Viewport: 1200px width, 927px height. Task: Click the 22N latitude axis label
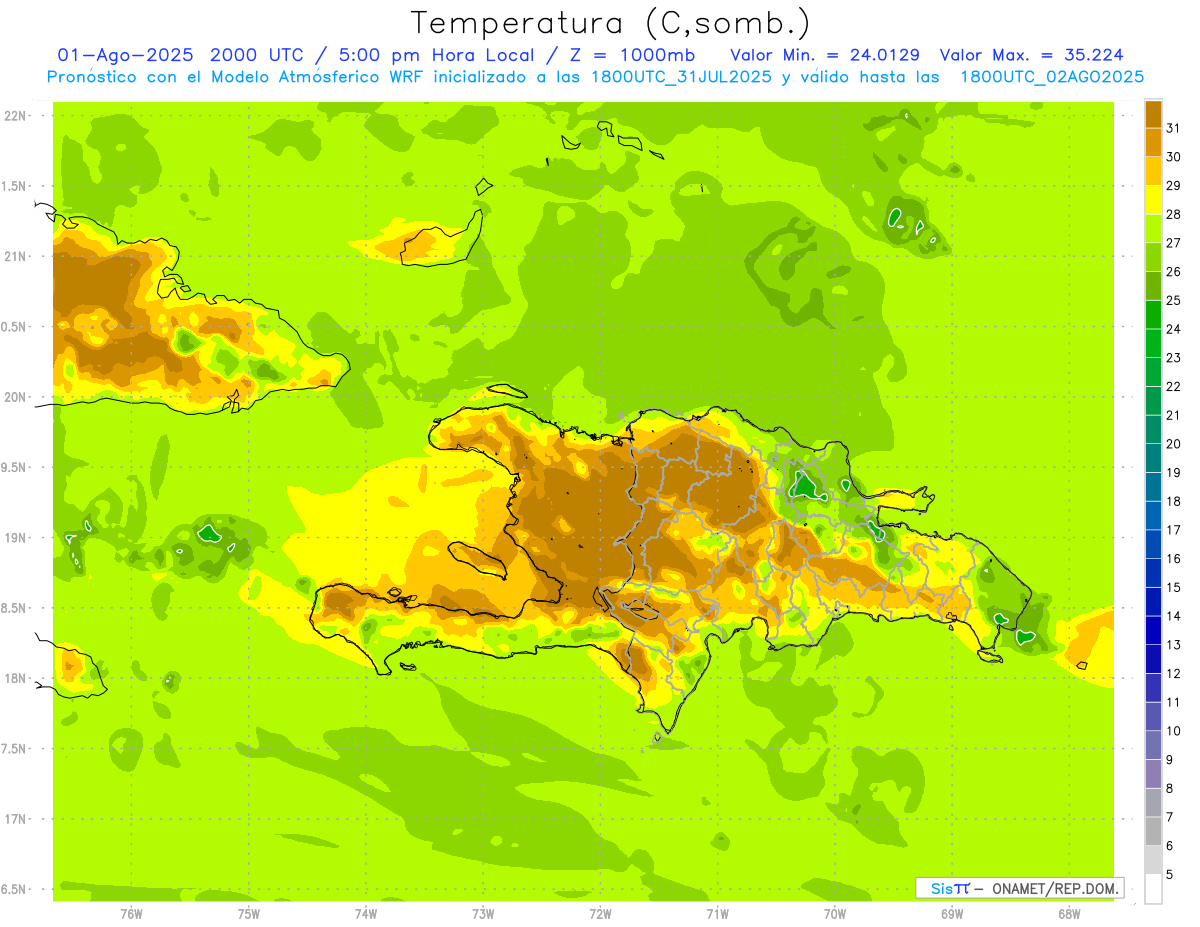tap(16, 116)
